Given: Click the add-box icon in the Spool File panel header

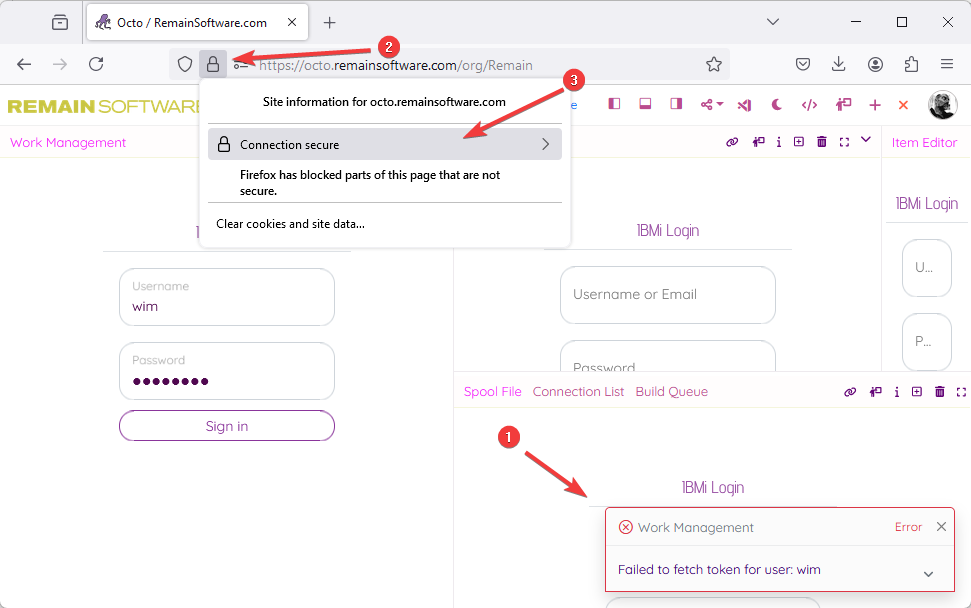Looking at the screenshot, I should tap(917, 391).
